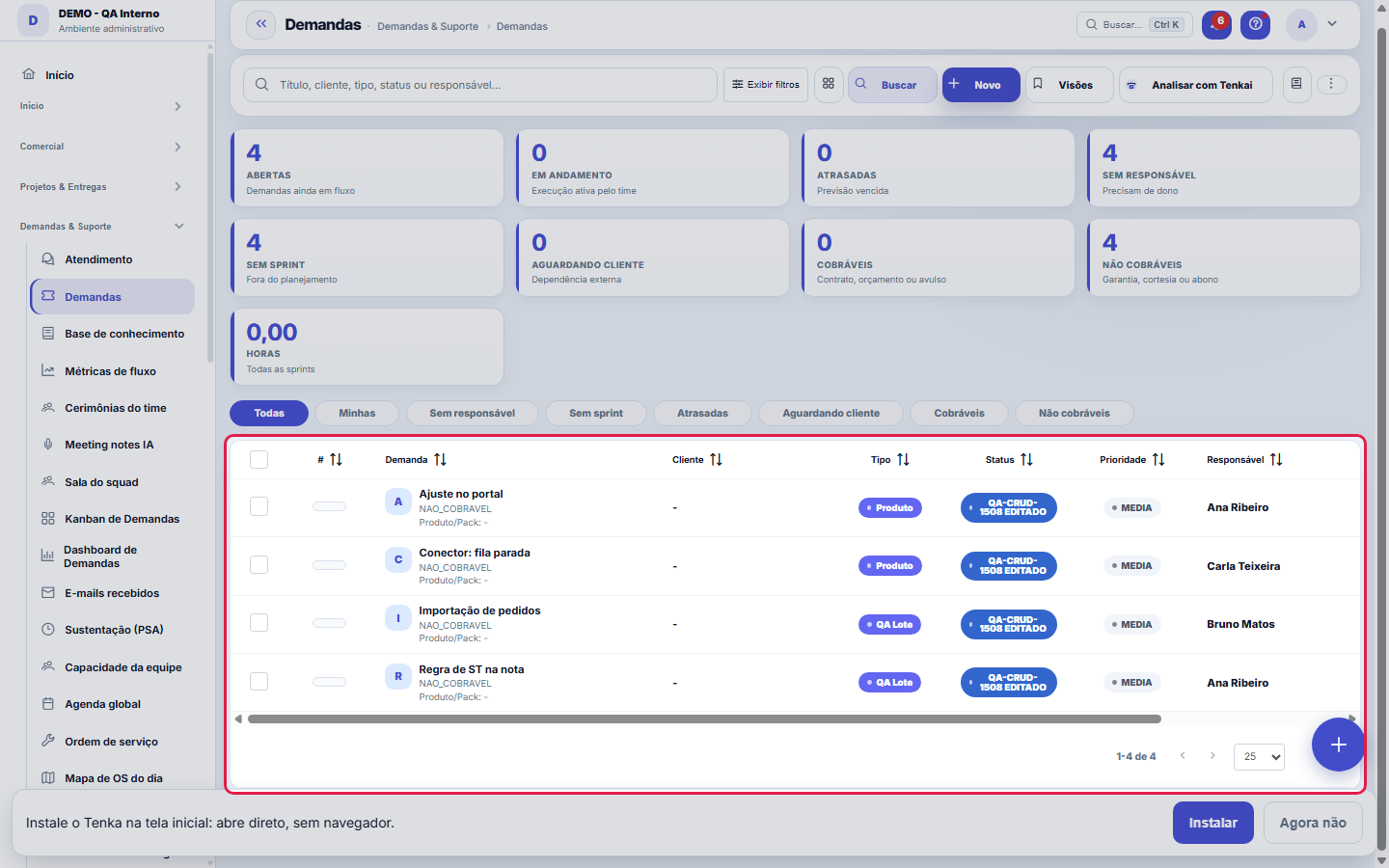Sort by Responsável column arrows

click(x=1276, y=460)
